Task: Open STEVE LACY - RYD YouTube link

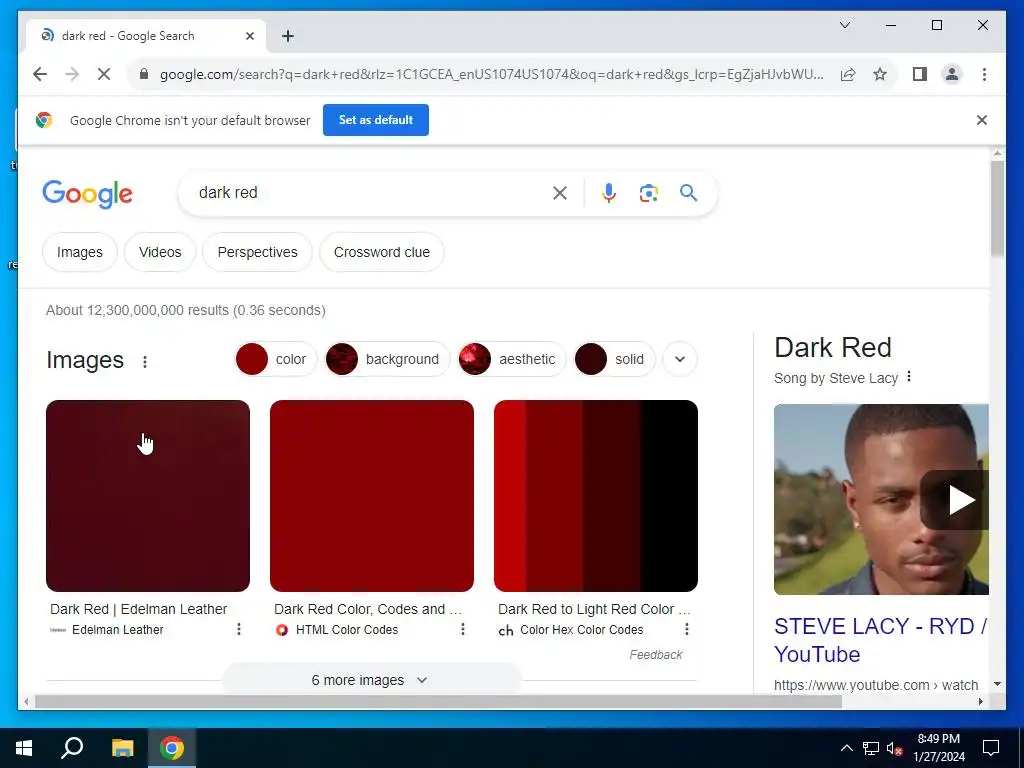Action: 880,640
